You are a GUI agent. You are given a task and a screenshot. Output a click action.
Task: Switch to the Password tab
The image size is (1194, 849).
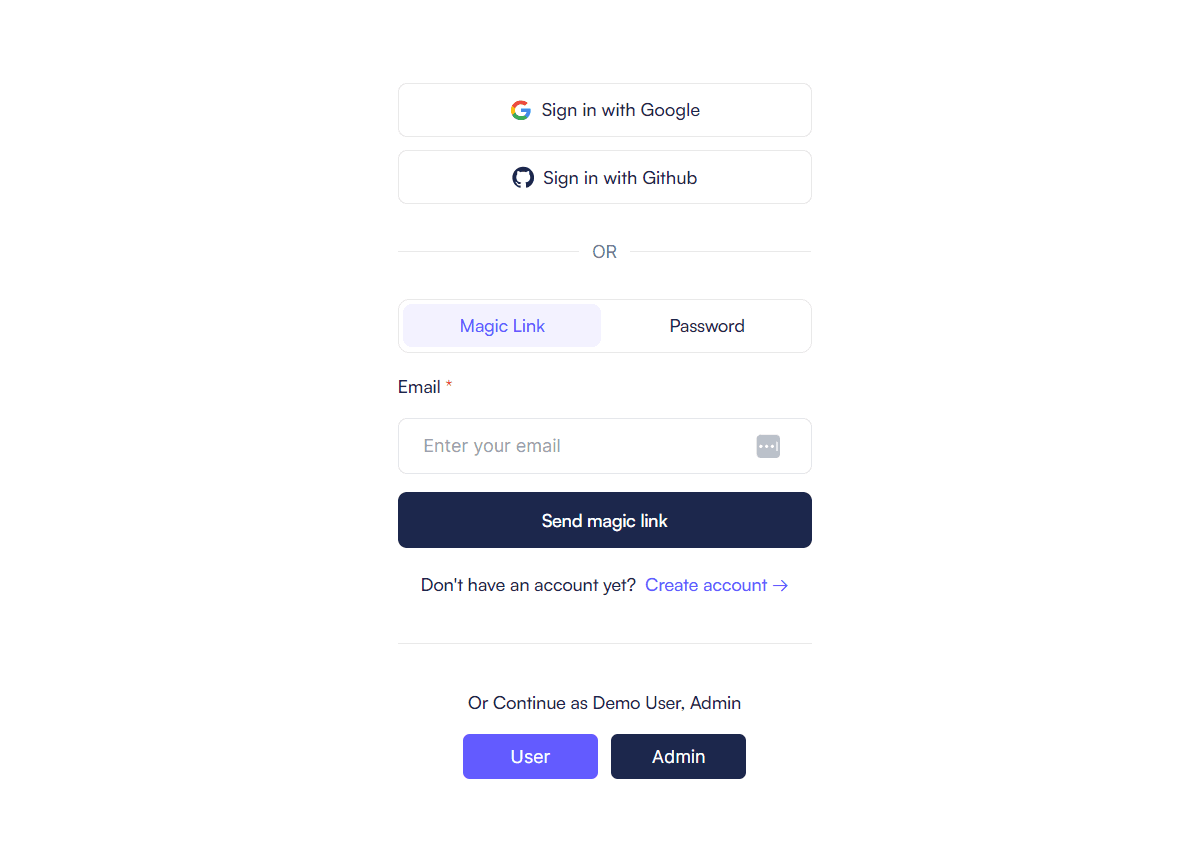coord(706,326)
